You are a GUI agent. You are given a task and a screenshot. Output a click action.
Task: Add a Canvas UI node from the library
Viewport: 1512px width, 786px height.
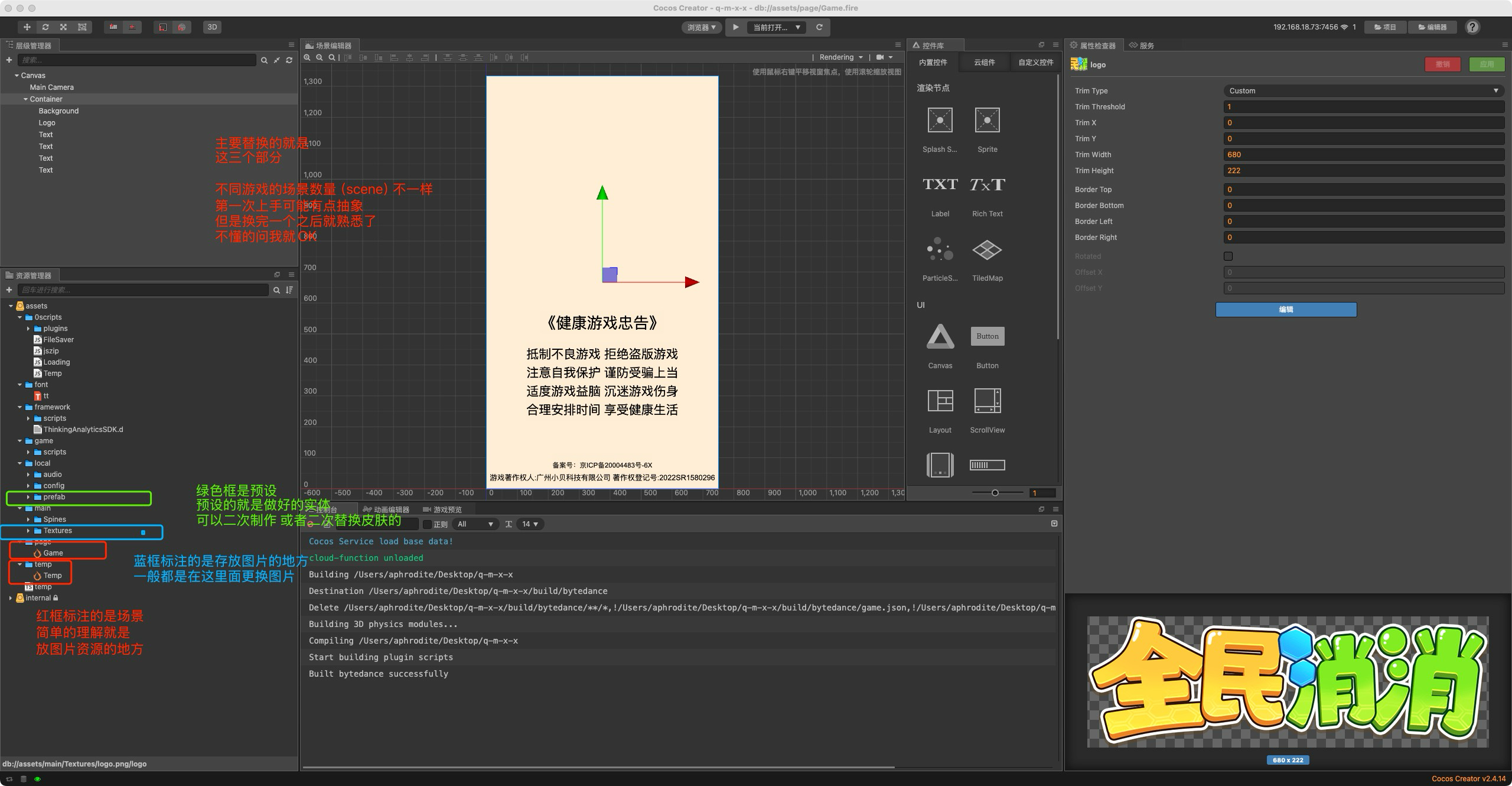tap(940, 346)
